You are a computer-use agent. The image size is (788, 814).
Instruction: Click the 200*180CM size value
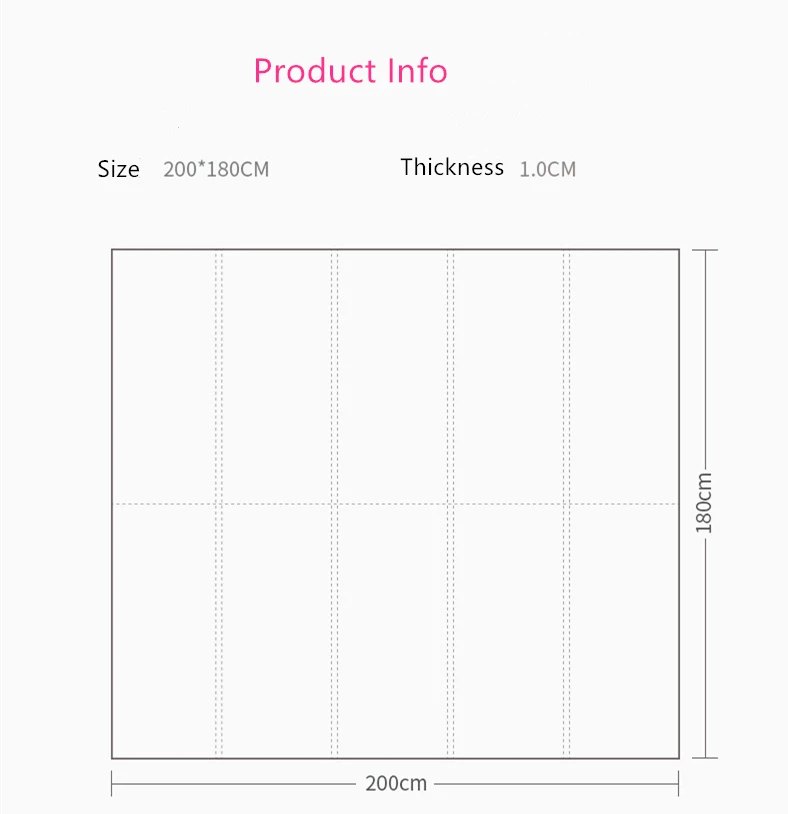(x=216, y=169)
